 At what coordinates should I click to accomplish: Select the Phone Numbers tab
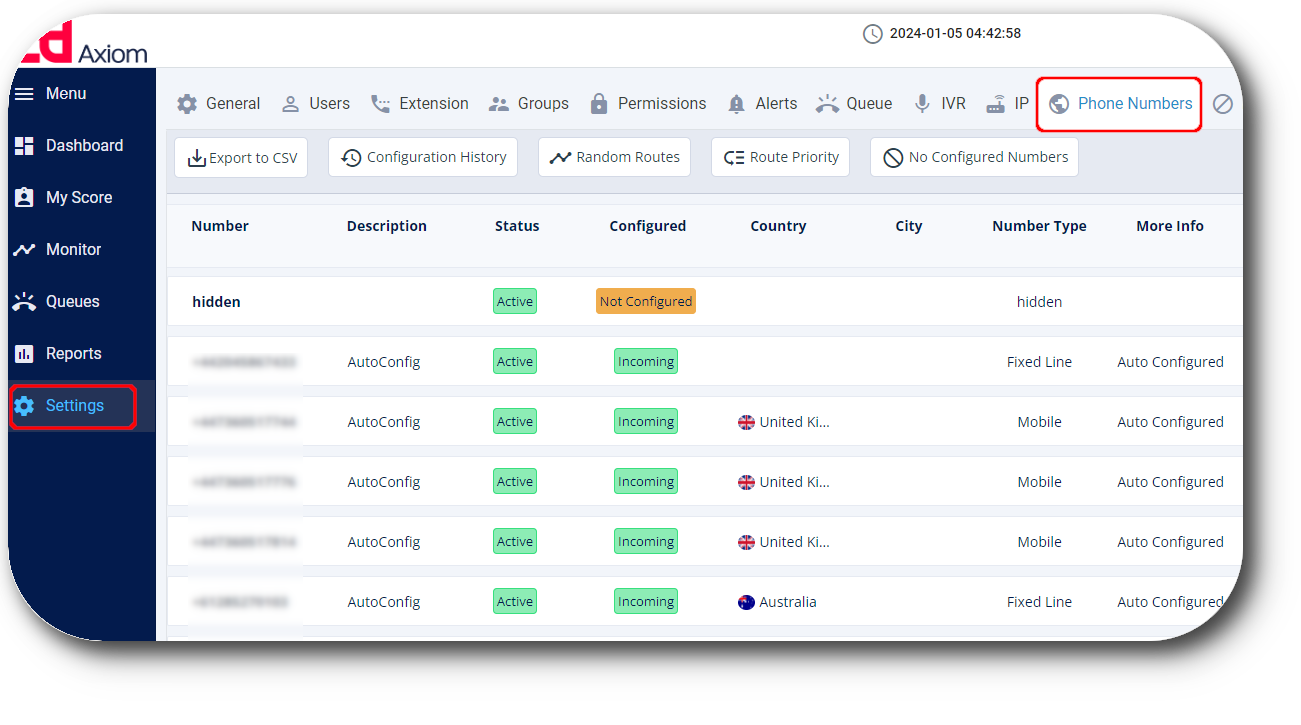coord(1120,104)
